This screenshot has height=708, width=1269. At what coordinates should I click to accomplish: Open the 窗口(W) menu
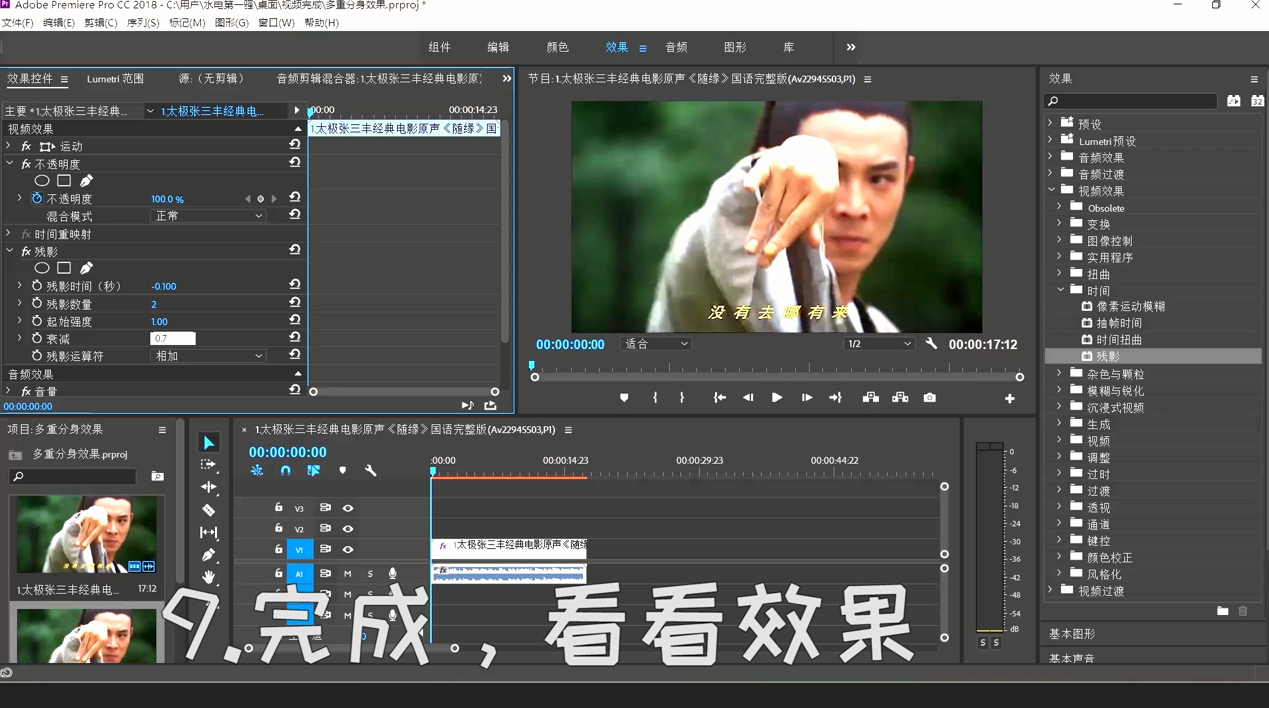[277, 23]
